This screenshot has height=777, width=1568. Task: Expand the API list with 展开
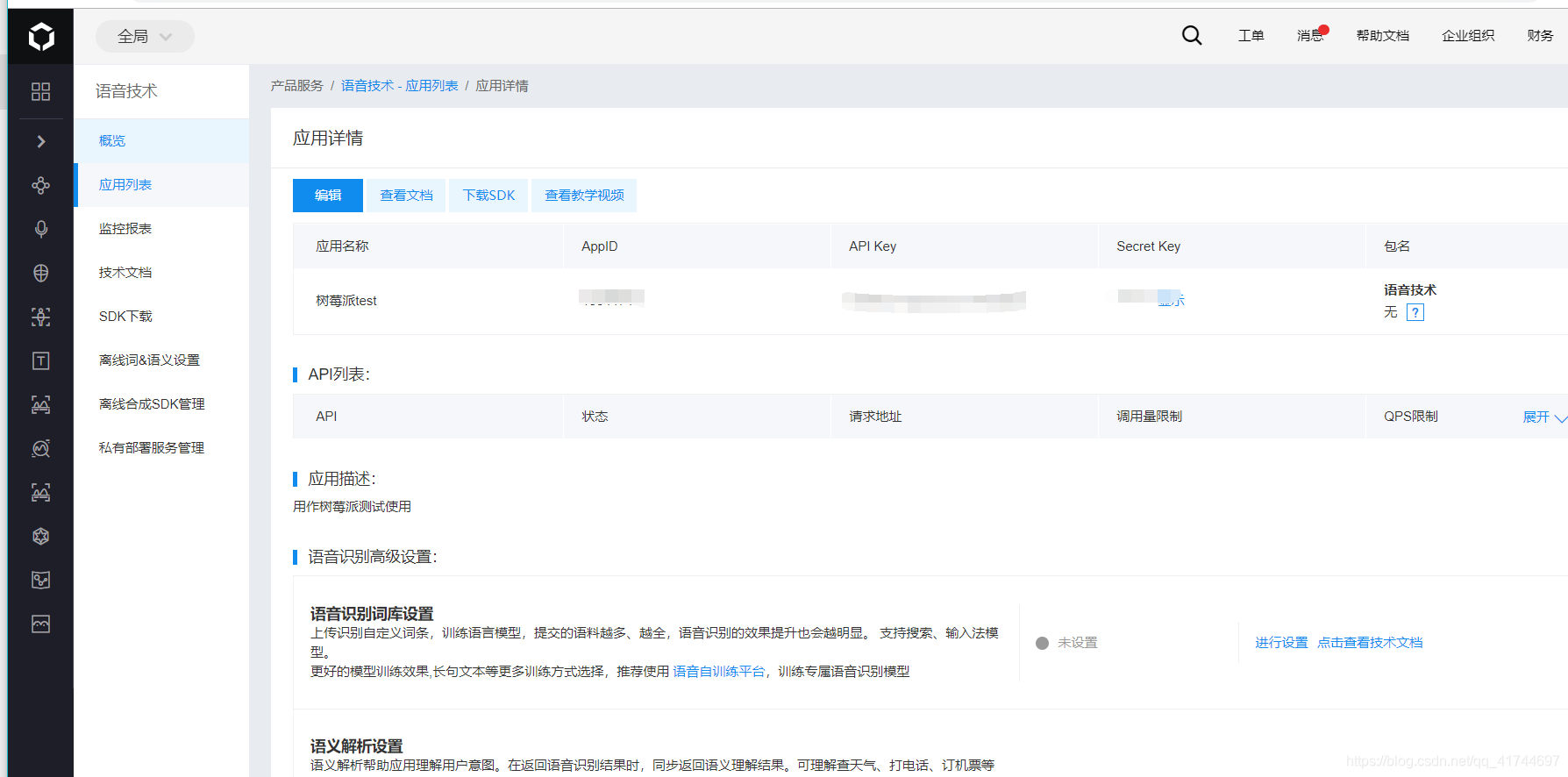pos(1544,417)
